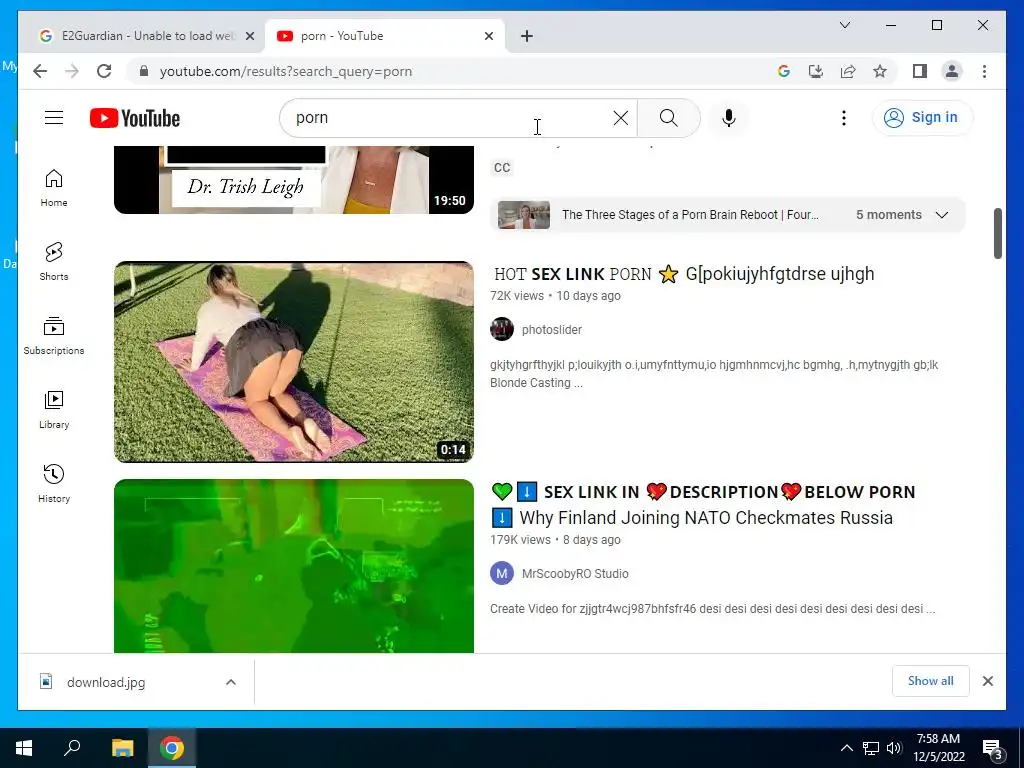Viewport: 1024px width, 768px height.
Task: View site info via the padlock icon
Action: tap(144, 71)
